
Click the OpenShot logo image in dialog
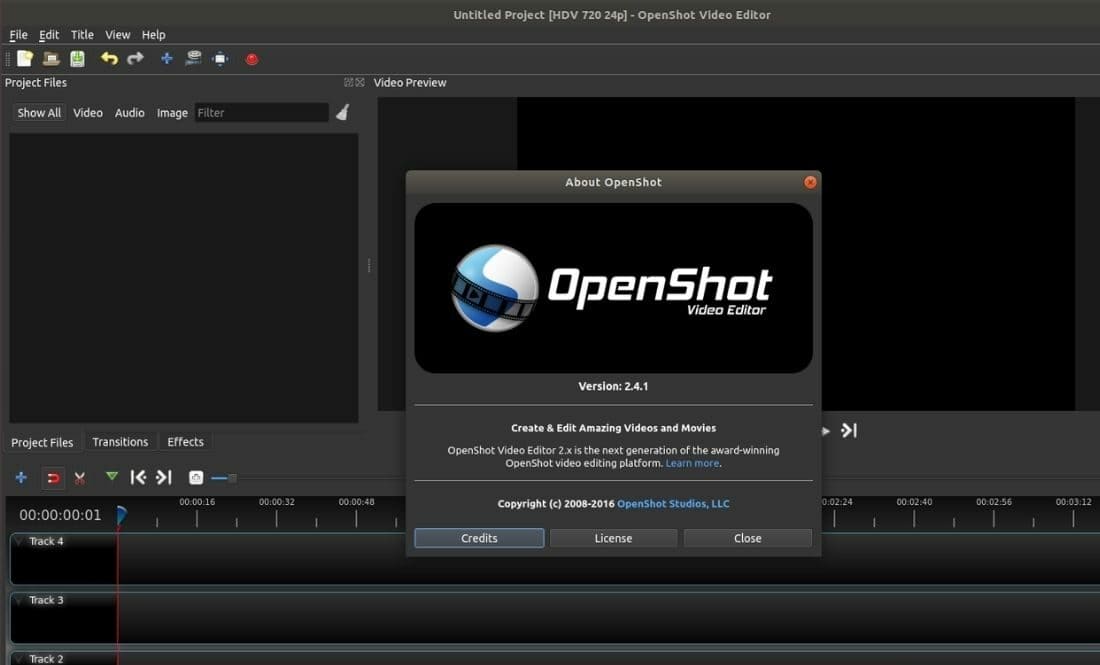coord(613,288)
